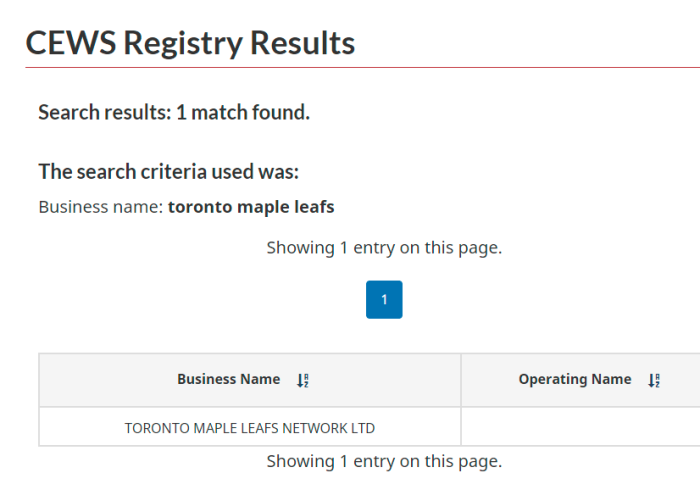This screenshot has height=484, width=700.
Task: Click "The search criteria used was:" heading
Action: pos(169,171)
